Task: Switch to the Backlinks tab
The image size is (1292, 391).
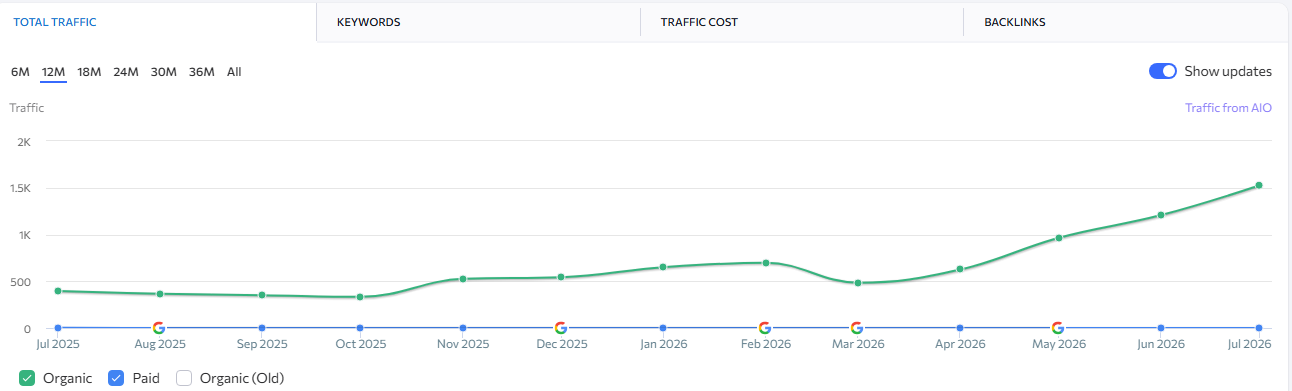Action: pos(1125,22)
